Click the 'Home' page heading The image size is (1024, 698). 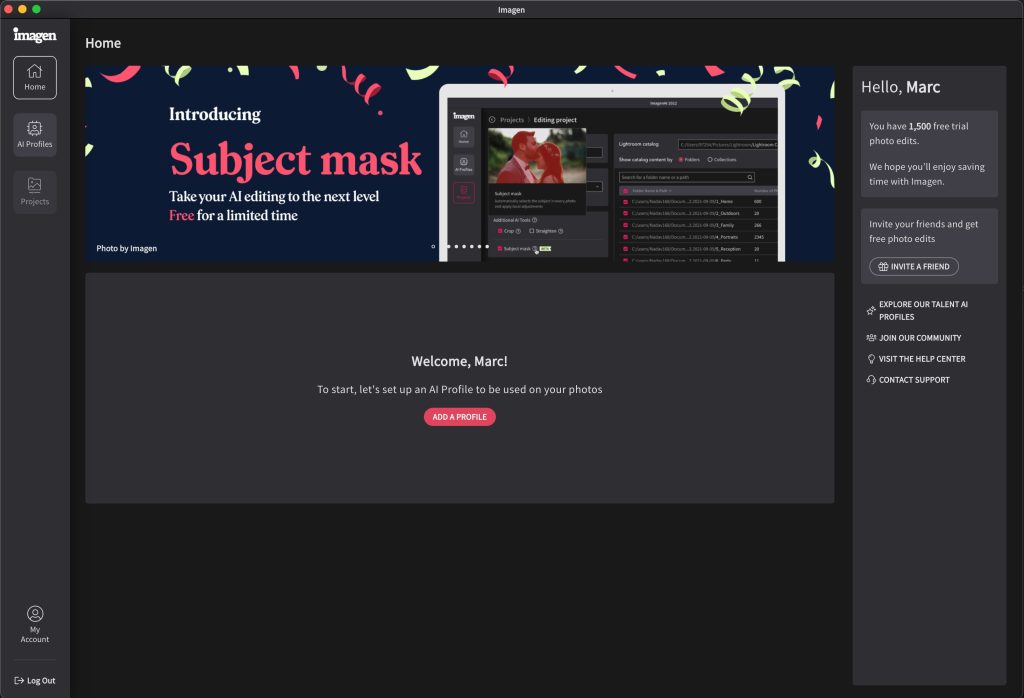[103, 43]
